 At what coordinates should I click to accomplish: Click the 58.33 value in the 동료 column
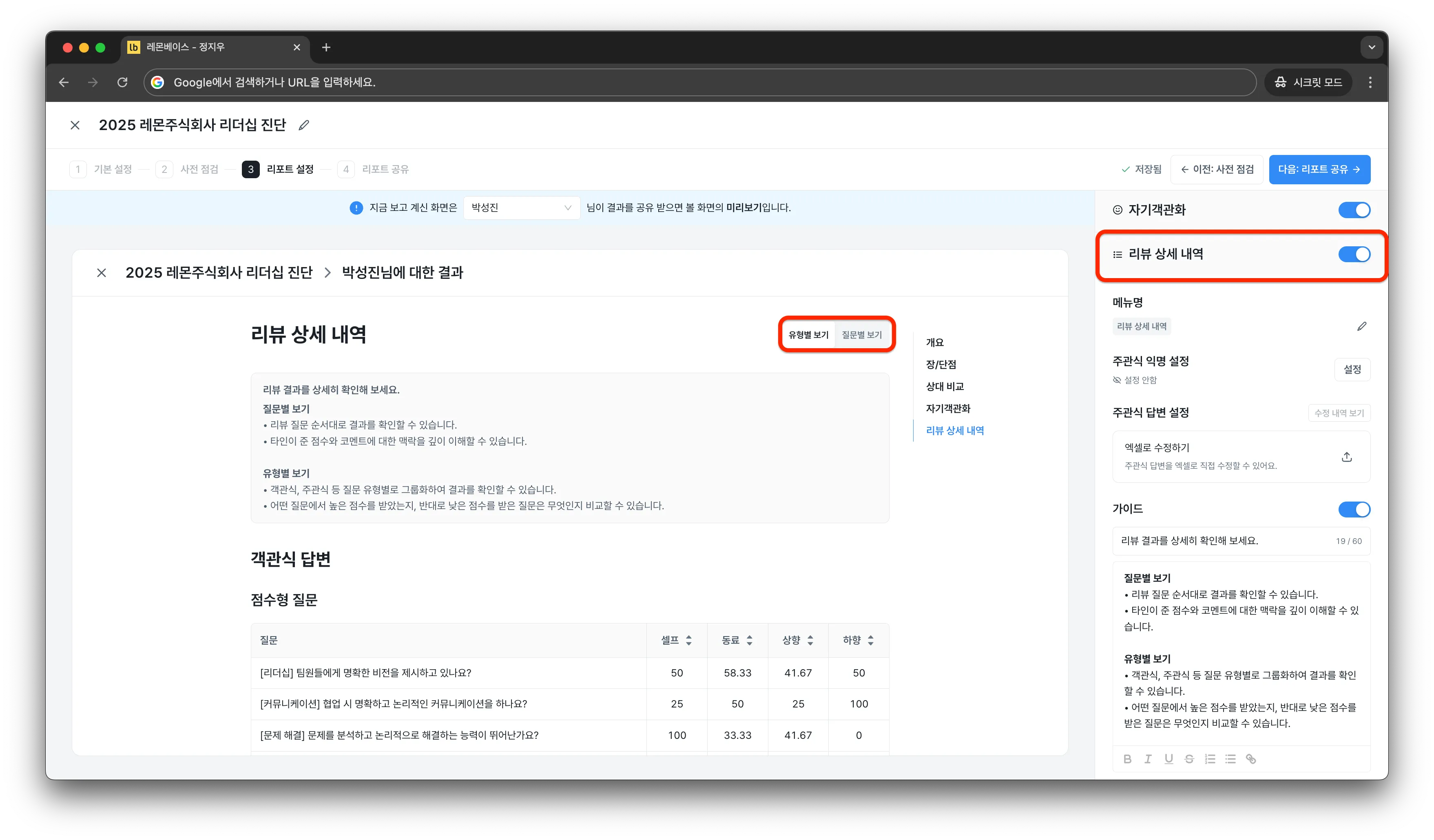[737, 673]
